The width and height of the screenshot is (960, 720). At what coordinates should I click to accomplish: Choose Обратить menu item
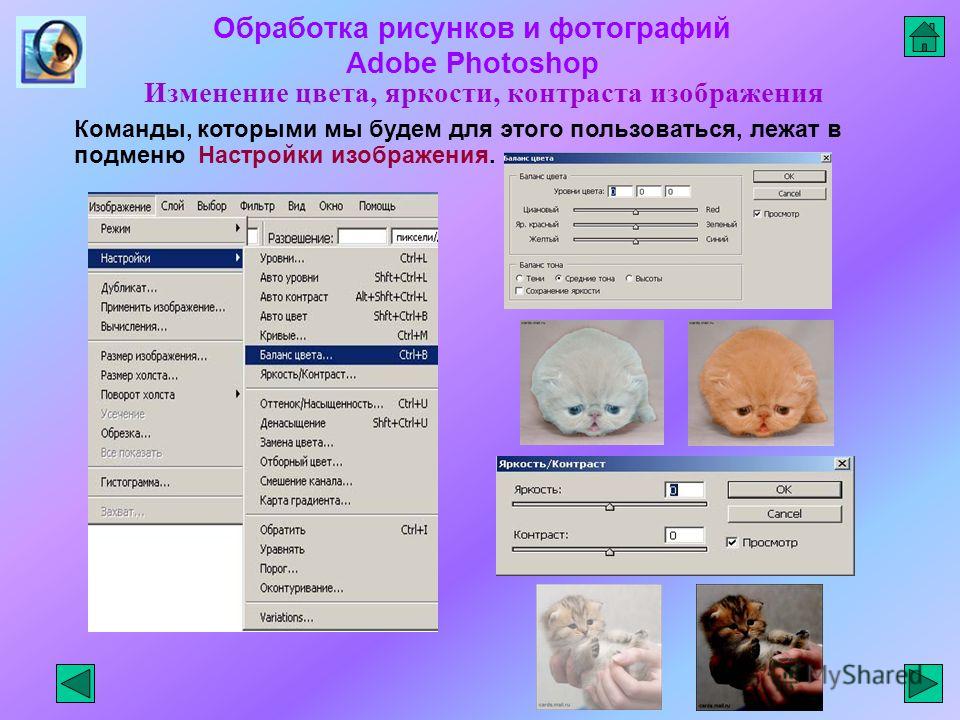point(342,530)
